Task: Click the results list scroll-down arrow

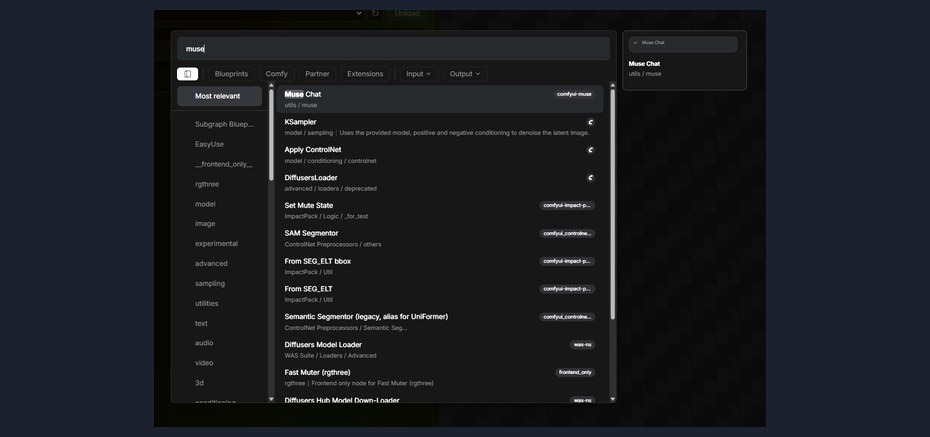Action: point(613,399)
